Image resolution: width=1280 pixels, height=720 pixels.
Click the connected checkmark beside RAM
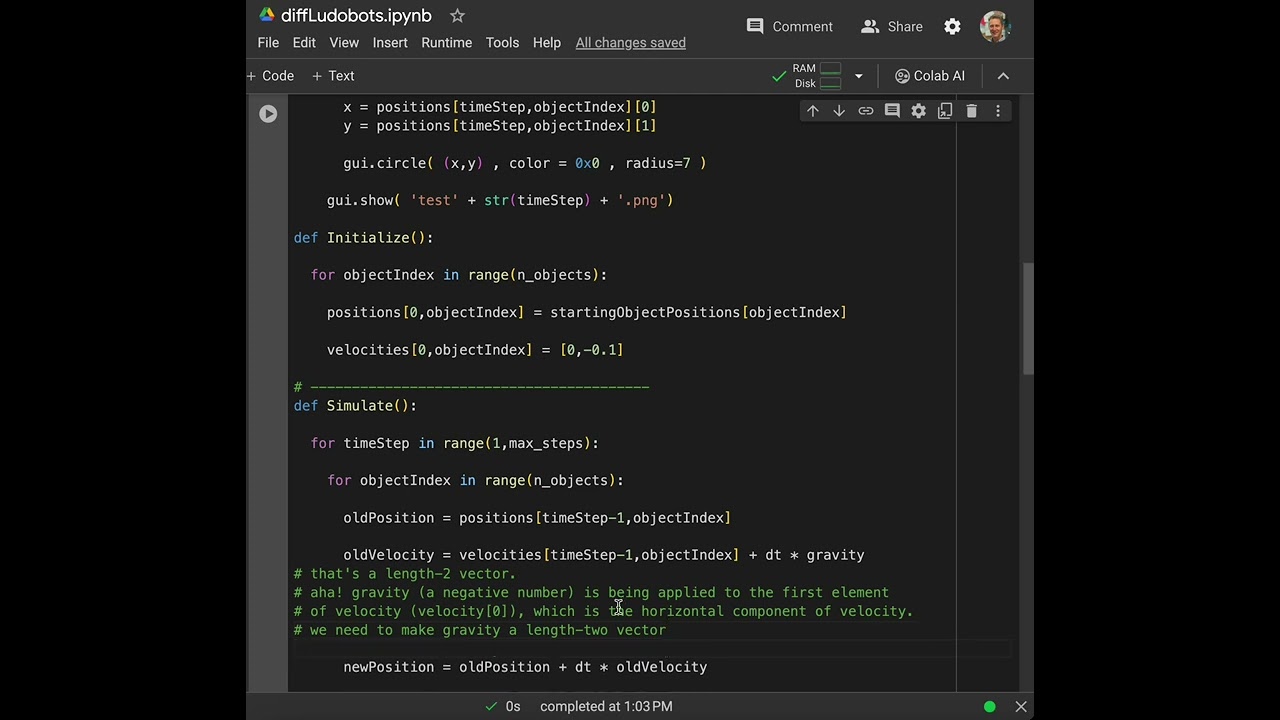(x=779, y=76)
